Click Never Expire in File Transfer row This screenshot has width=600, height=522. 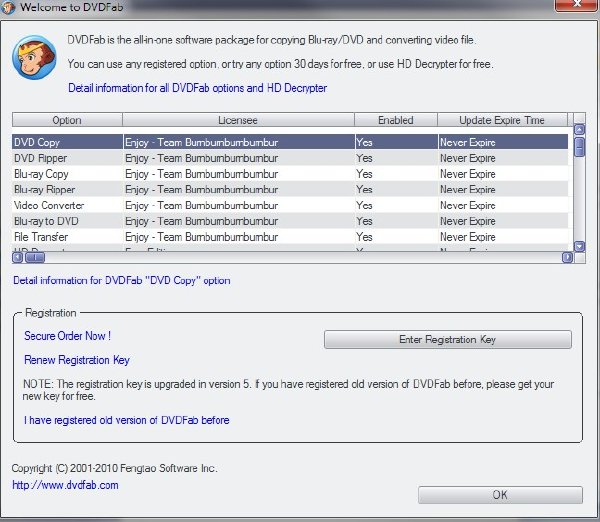pyautogui.click(x=503, y=237)
